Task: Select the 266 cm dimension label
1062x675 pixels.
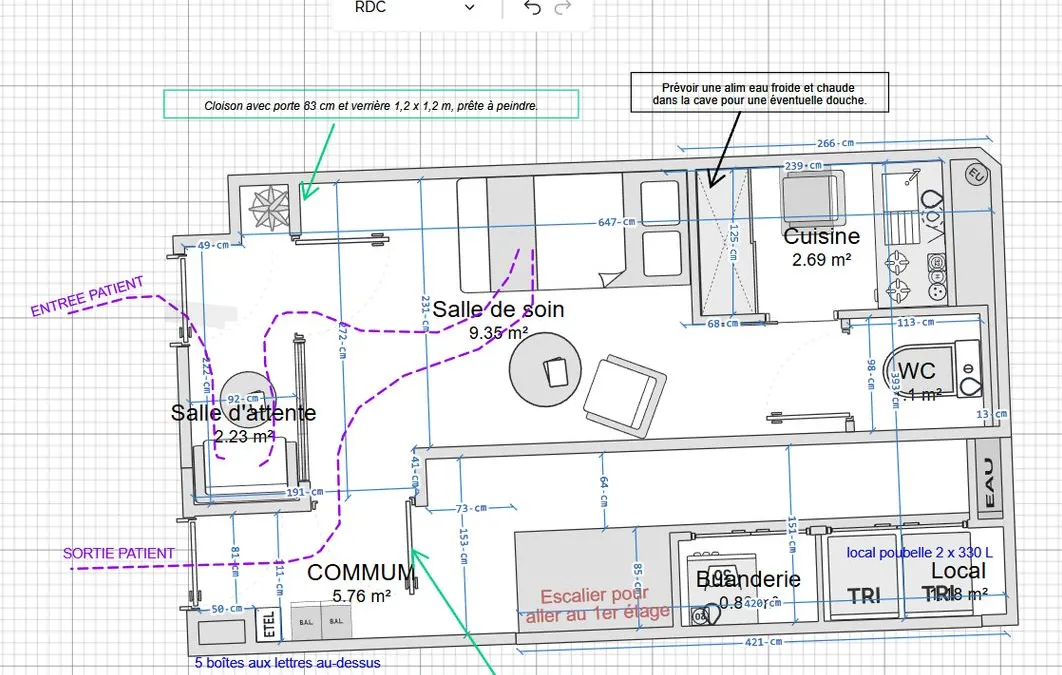Action: (x=835, y=144)
